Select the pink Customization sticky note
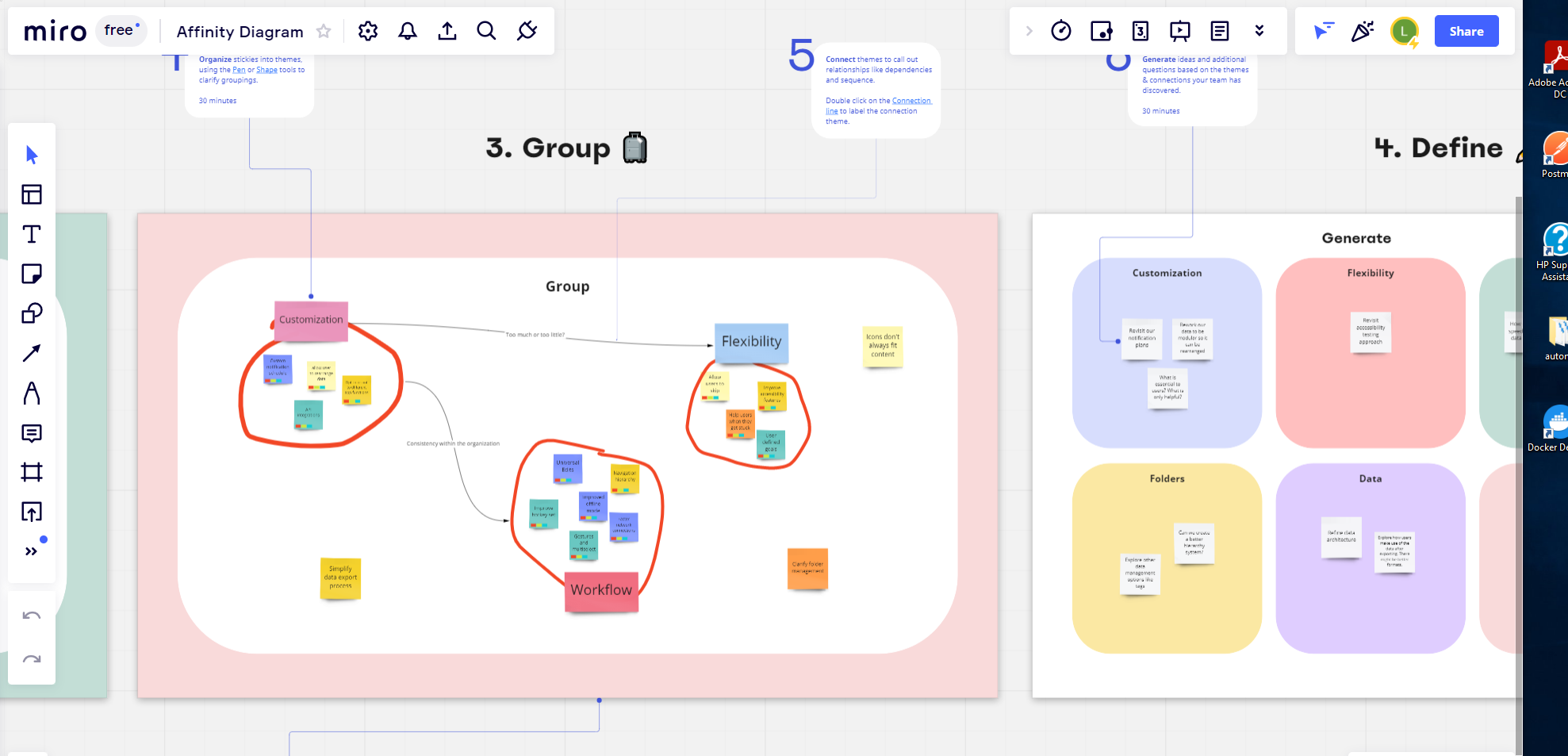Viewport: 1568px width, 756px height. pyautogui.click(x=311, y=320)
